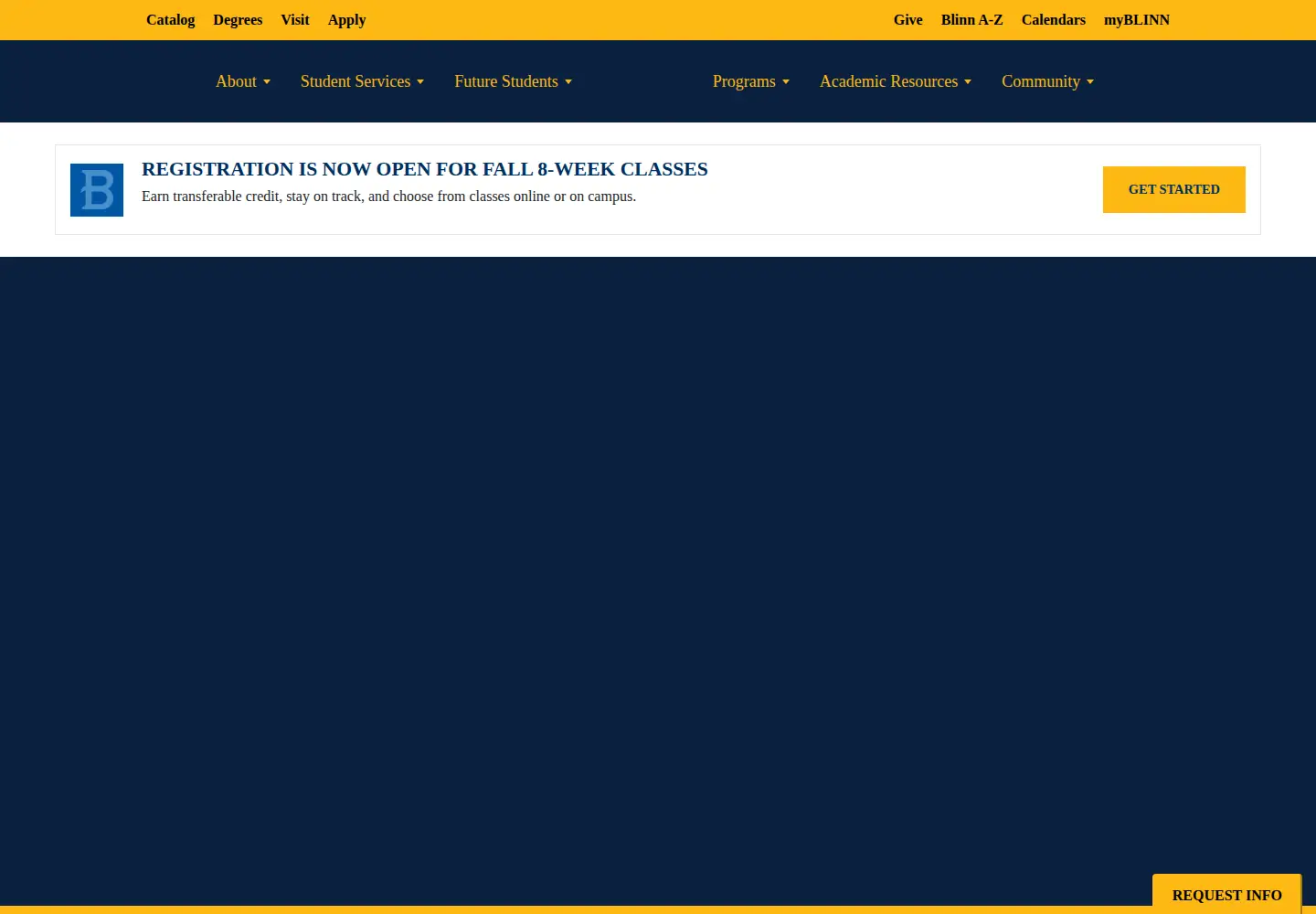Expand the Student Services menu
The image size is (1316, 914).
(x=362, y=81)
